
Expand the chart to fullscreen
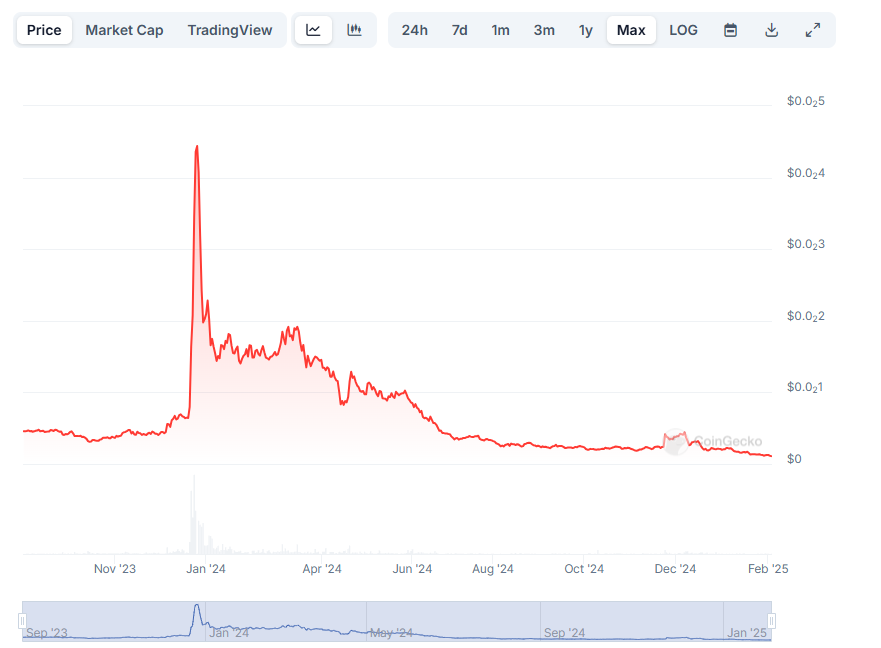(x=812, y=30)
